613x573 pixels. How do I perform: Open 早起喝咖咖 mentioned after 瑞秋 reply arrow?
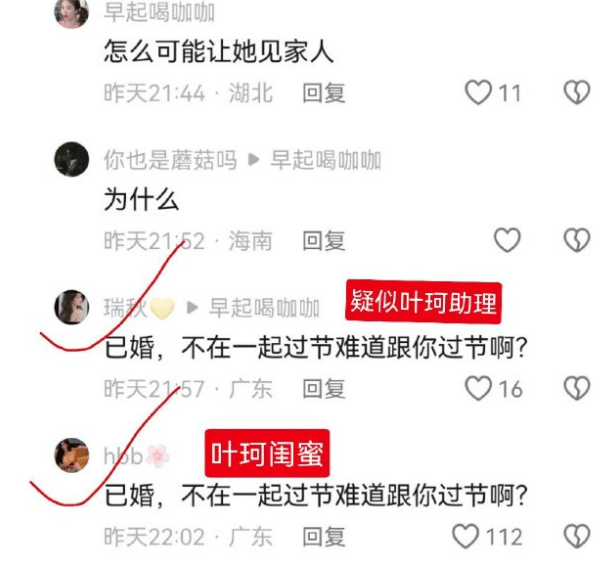(264, 308)
